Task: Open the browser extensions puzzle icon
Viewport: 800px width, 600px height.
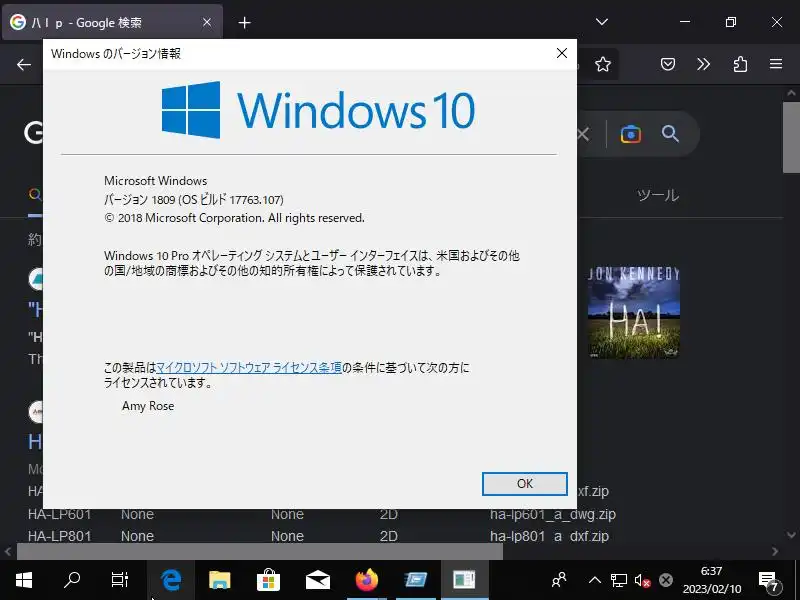Action: [x=740, y=64]
